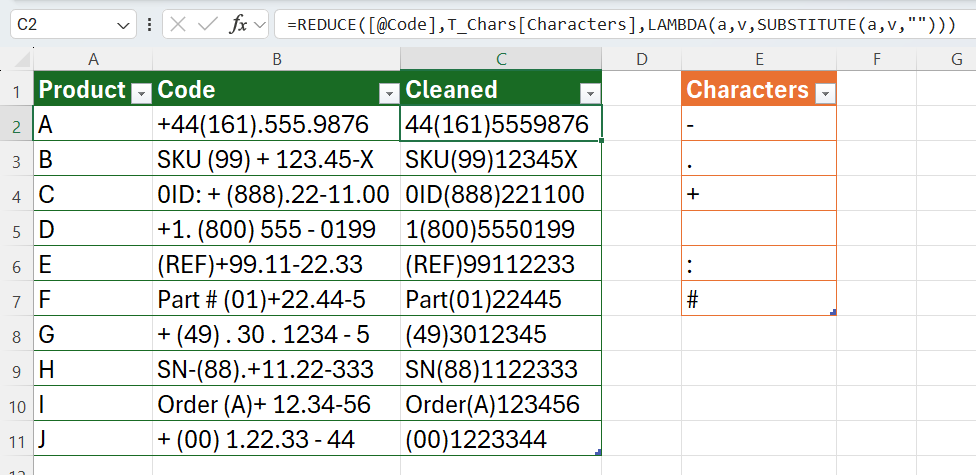Open Insert Function fx button
Screen dimensions: 976x475
[238, 24]
